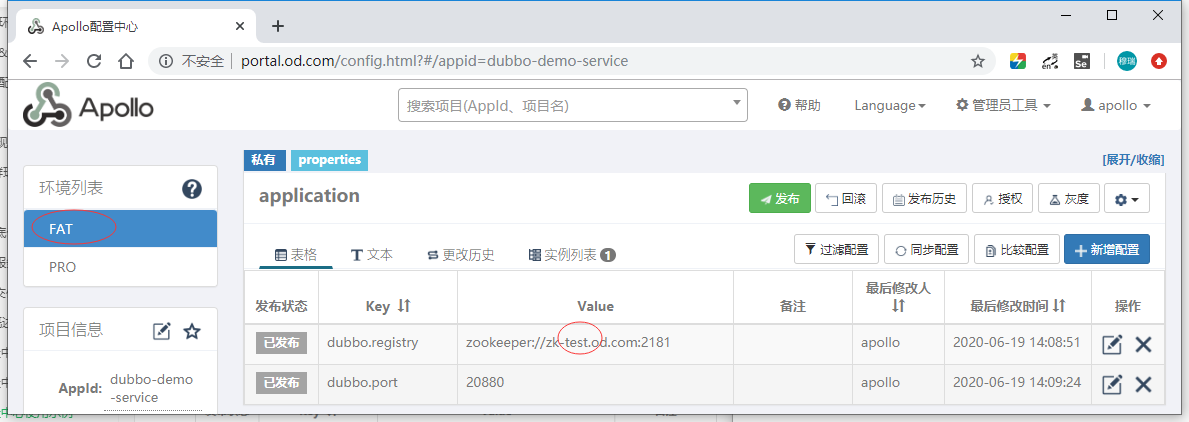Switch to the 更改历史 tab

point(461,255)
